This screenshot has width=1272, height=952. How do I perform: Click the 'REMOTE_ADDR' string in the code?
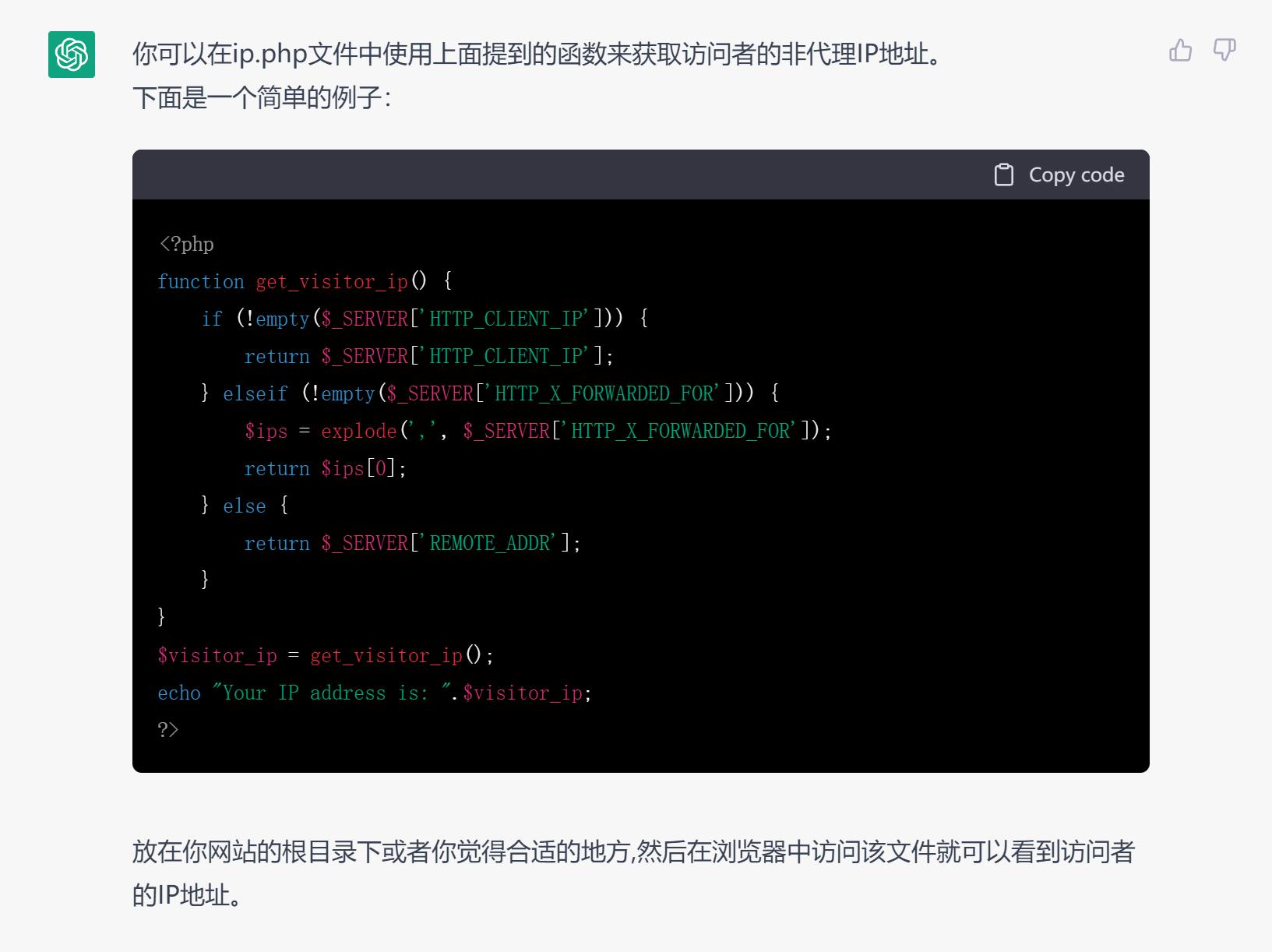click(x=492, y=543)
